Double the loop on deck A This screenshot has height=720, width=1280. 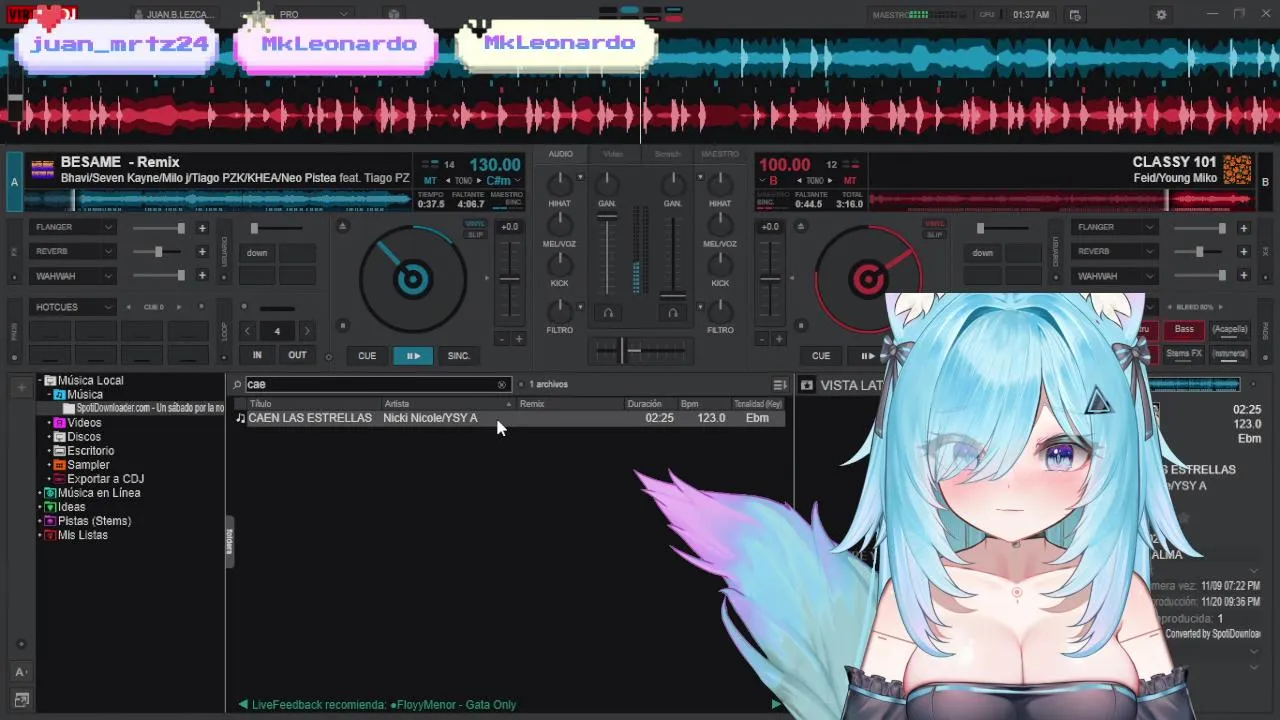point(307,331)
